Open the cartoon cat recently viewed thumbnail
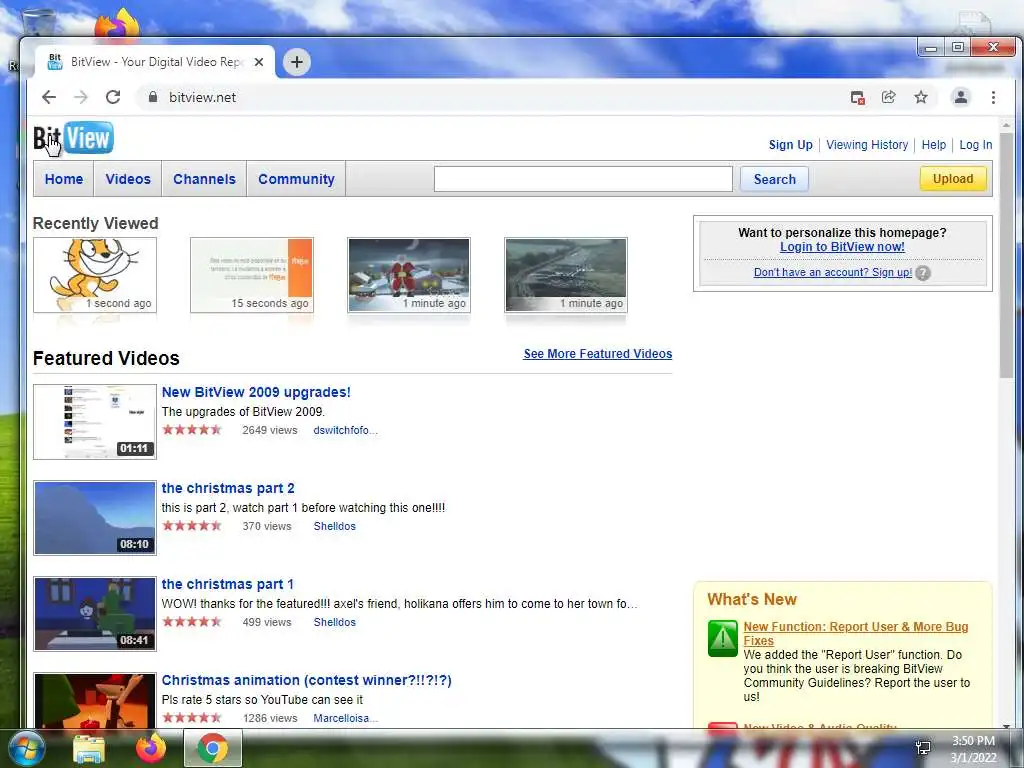 click(95, 275)
